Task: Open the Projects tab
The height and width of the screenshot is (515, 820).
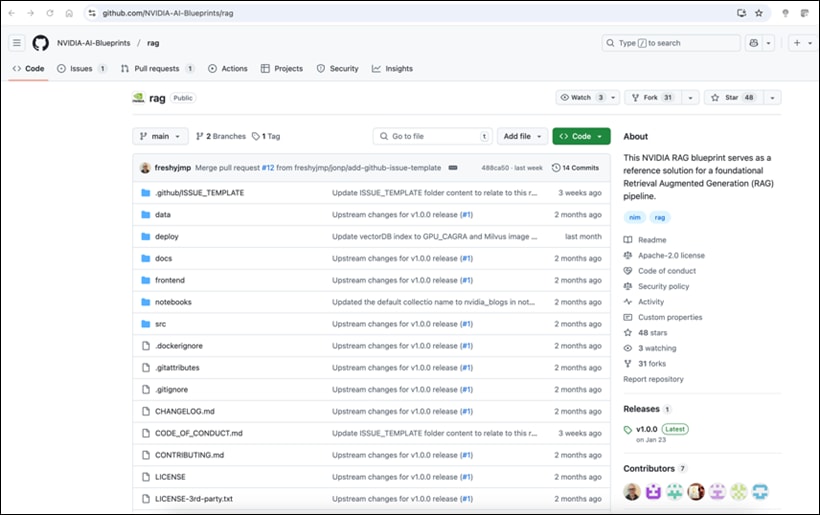Action: point(282,68)
